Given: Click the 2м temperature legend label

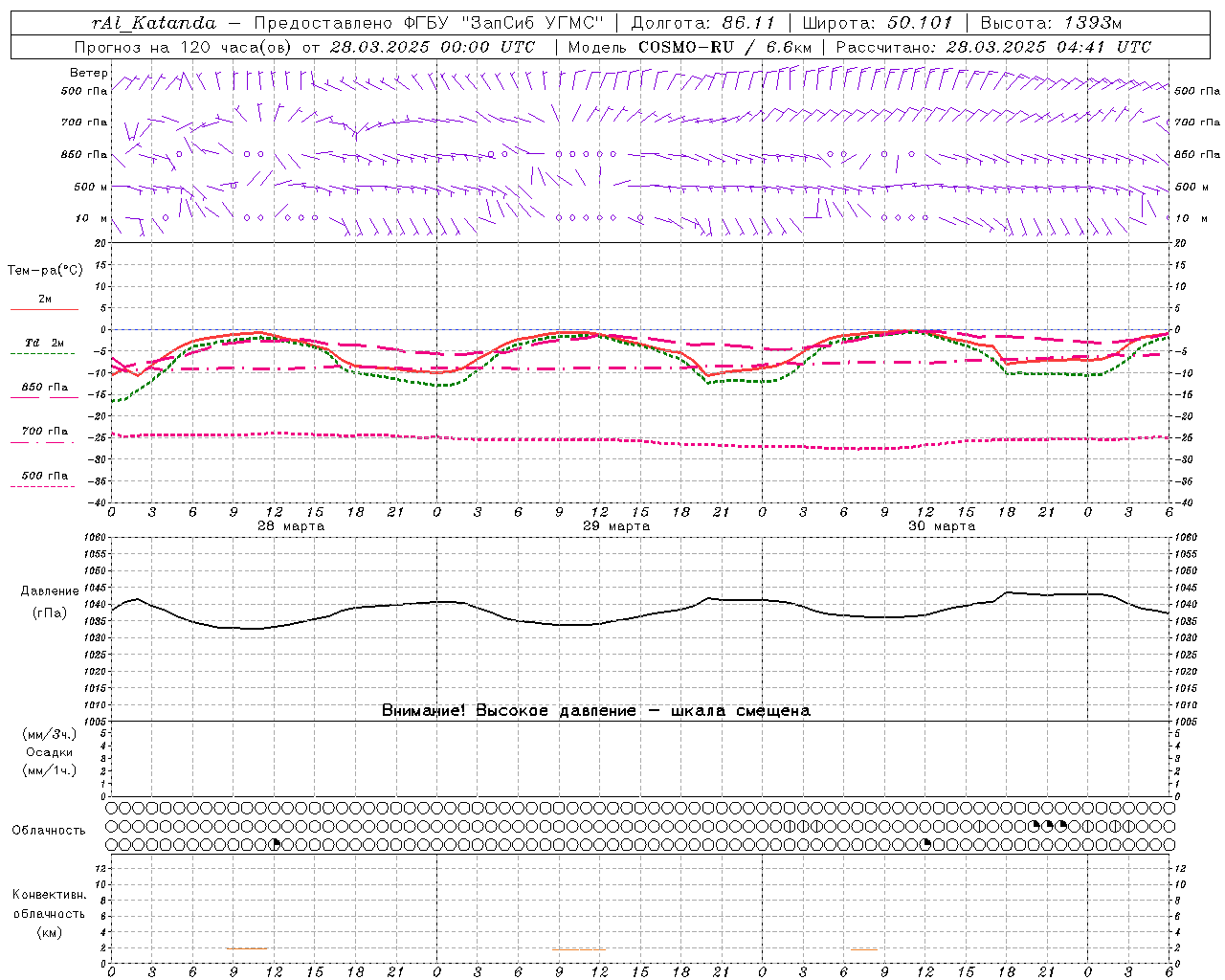Looking at the screenshot, I should [x=45, y=300].
